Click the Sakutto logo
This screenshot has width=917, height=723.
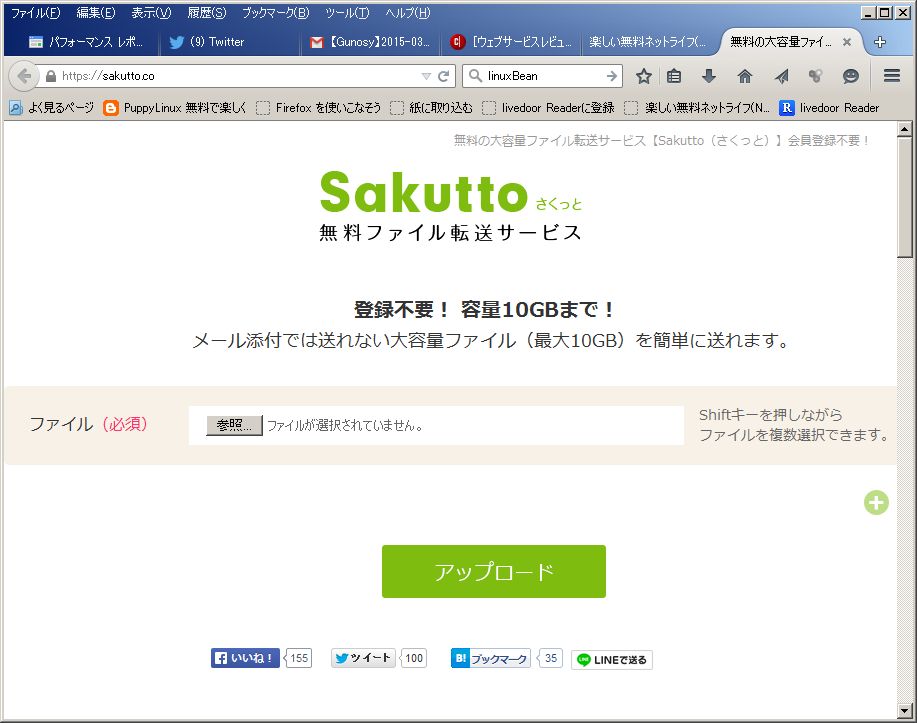(x=451, y=205)
